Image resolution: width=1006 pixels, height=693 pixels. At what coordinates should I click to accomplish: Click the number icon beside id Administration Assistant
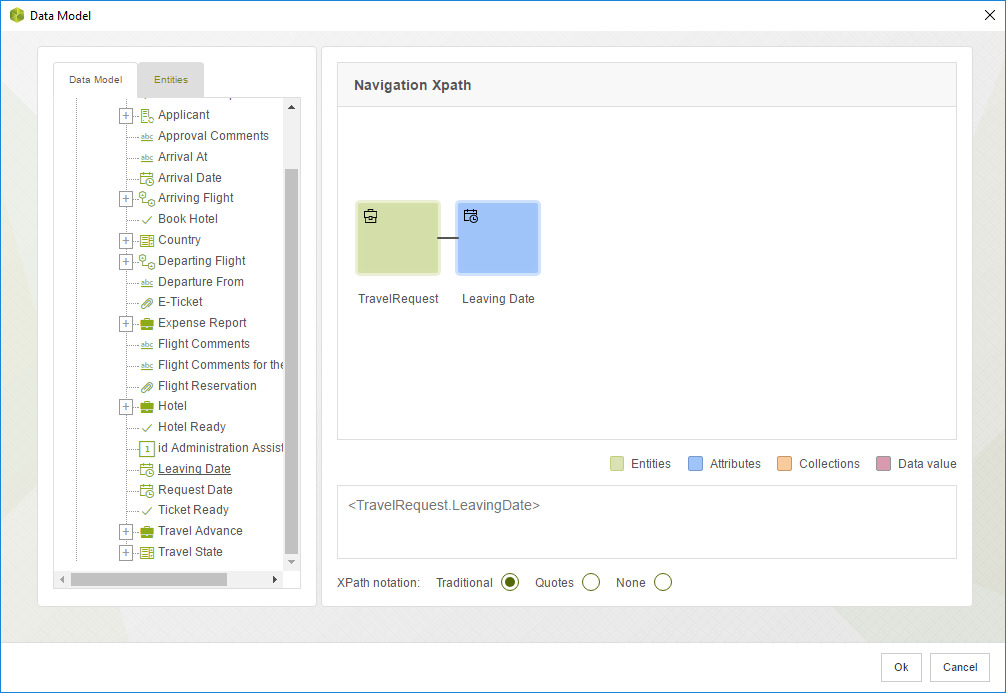click(147, 448)
